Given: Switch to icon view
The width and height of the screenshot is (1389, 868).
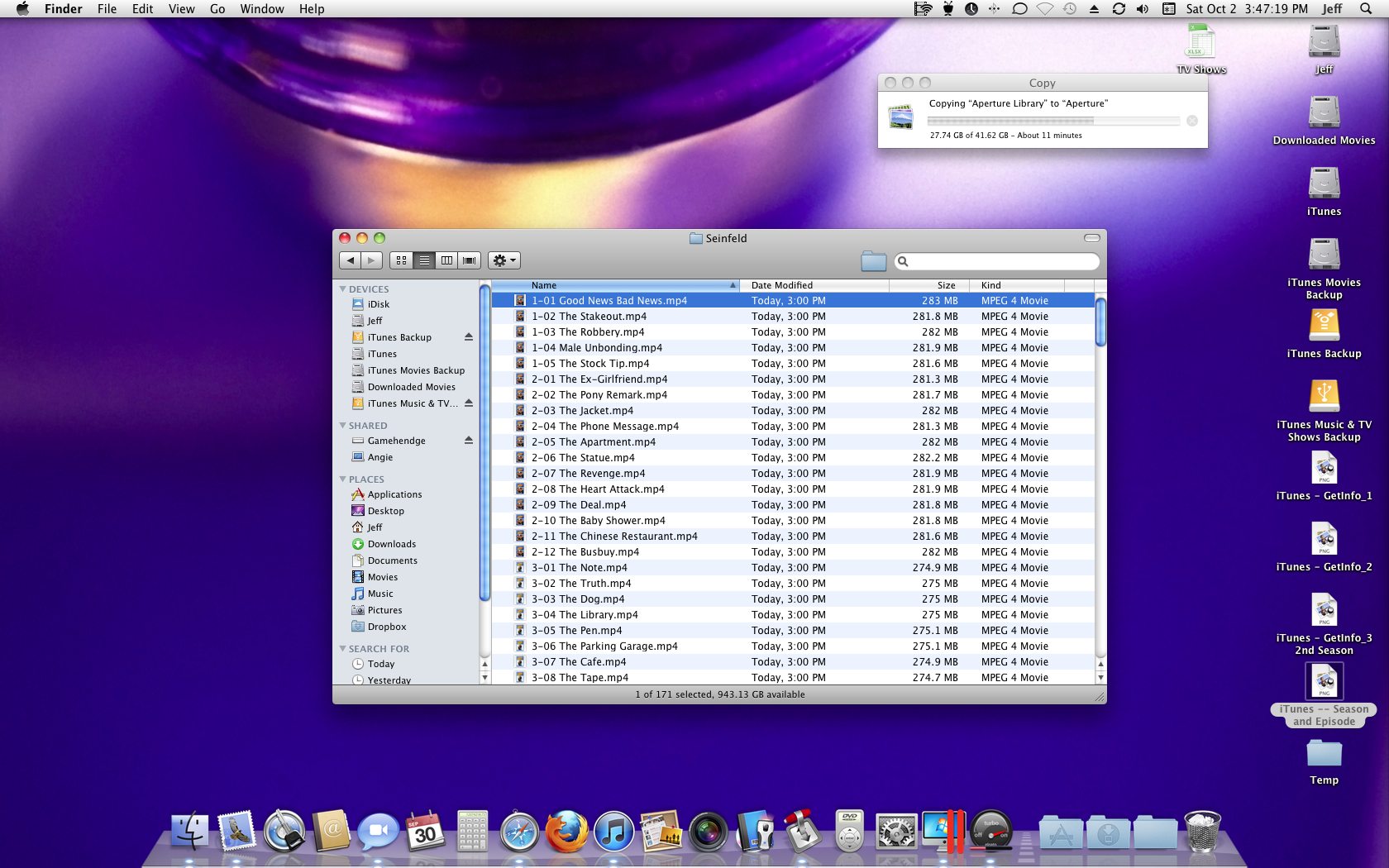Looking at the screenshot, I should click(x=401, y=260).
